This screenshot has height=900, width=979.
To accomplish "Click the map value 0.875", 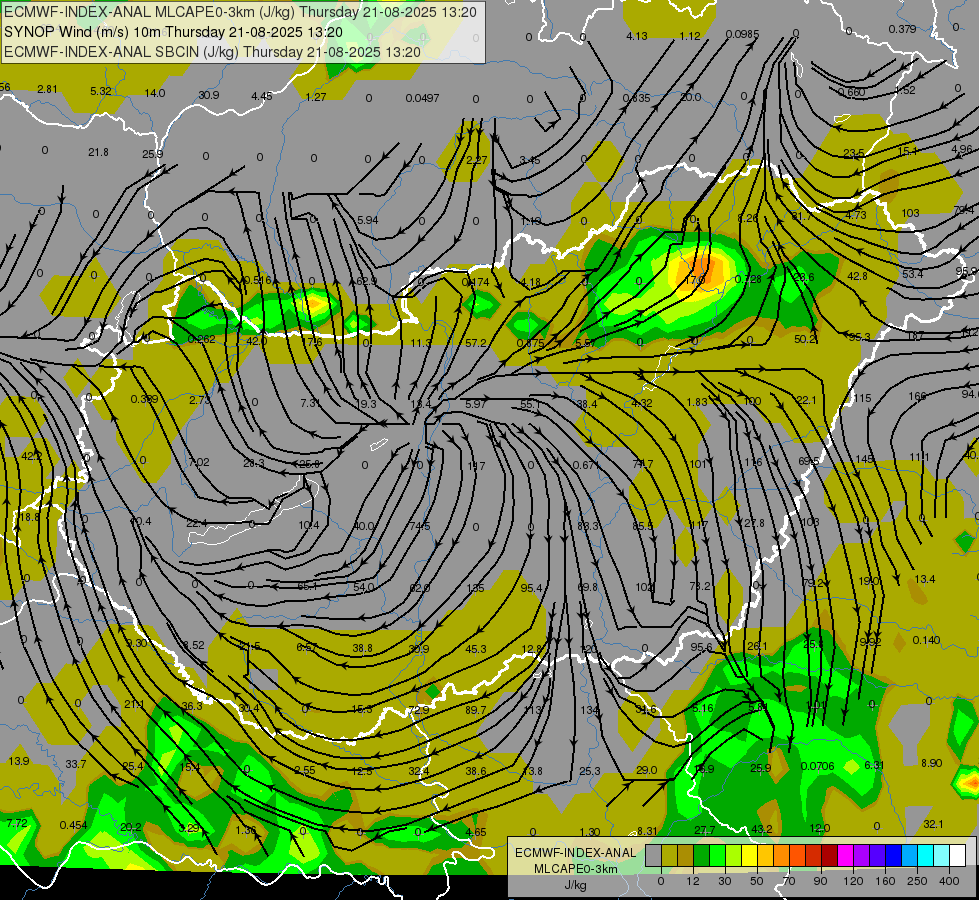I will coord(530,343).
